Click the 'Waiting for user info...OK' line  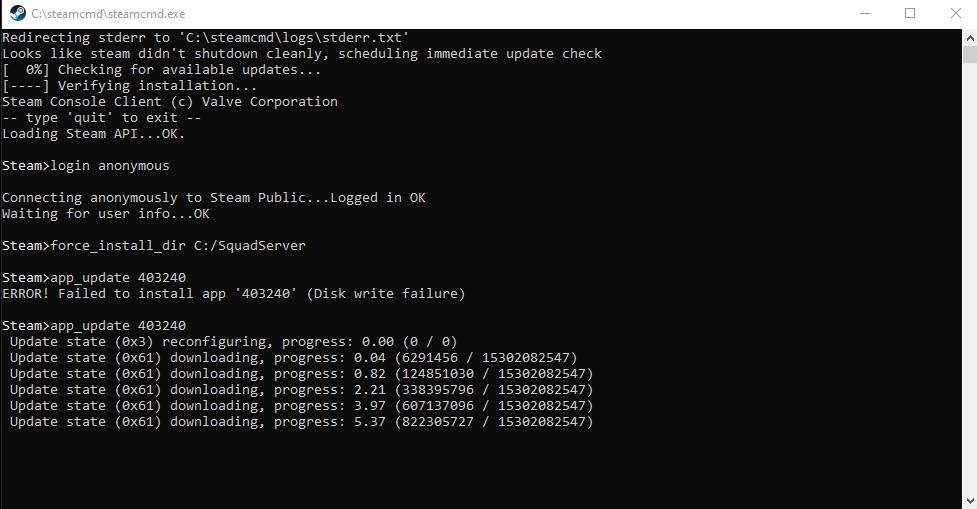pyautogui.click(x=106, y=213)
